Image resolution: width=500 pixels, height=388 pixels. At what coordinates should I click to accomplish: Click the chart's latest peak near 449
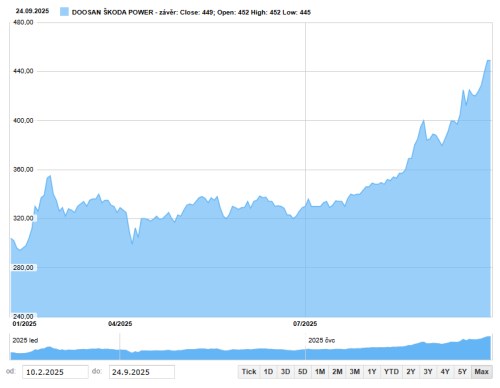[488, 60]
